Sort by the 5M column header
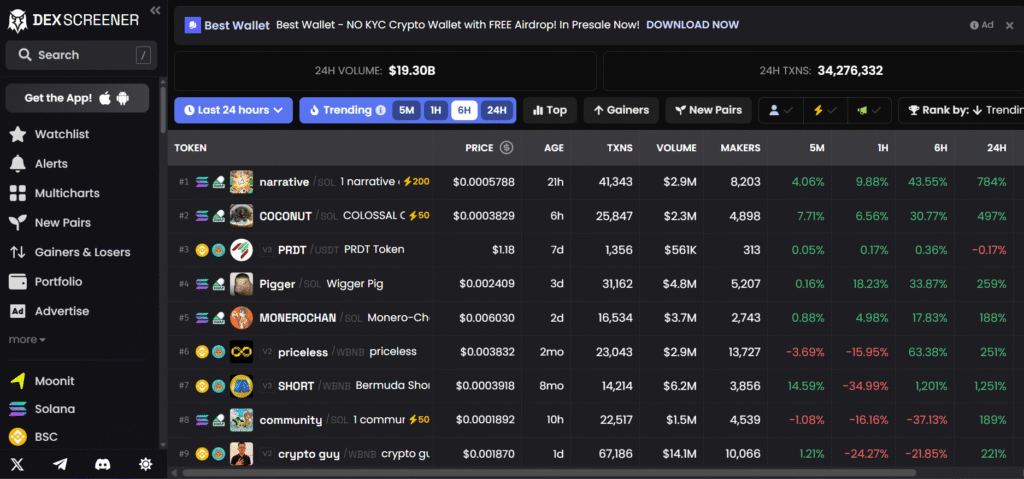This screenshot has width=1024, height=479. point(816,148)
